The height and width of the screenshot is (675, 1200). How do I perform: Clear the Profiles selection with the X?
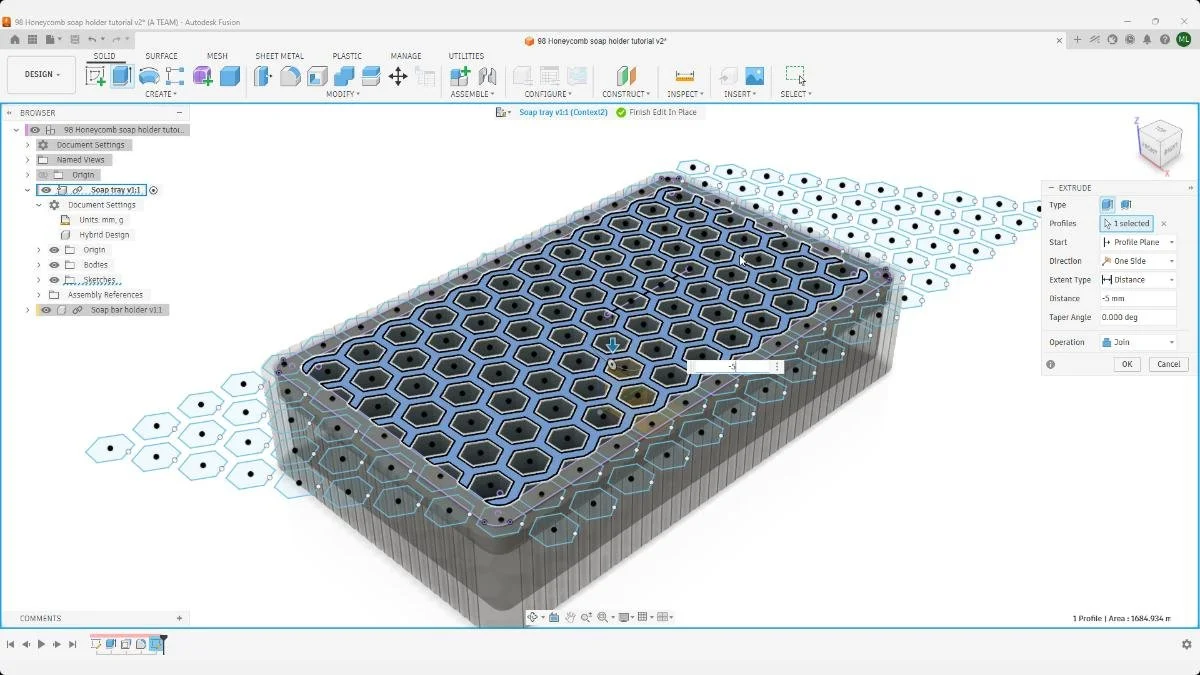(1164, 224)
